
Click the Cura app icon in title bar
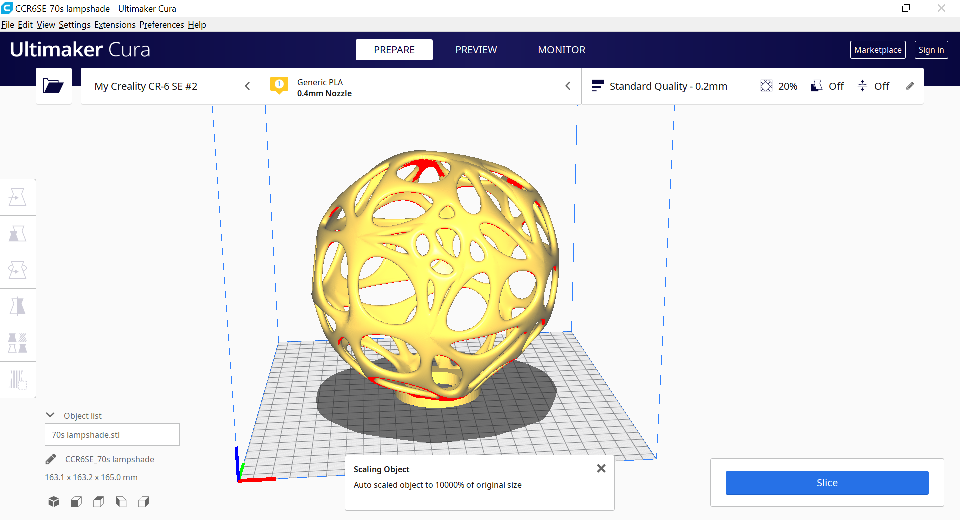click(x=7, y=8)
